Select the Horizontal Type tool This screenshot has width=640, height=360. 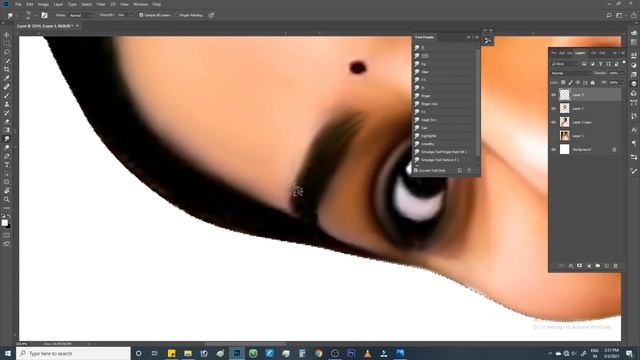(7, 165)
